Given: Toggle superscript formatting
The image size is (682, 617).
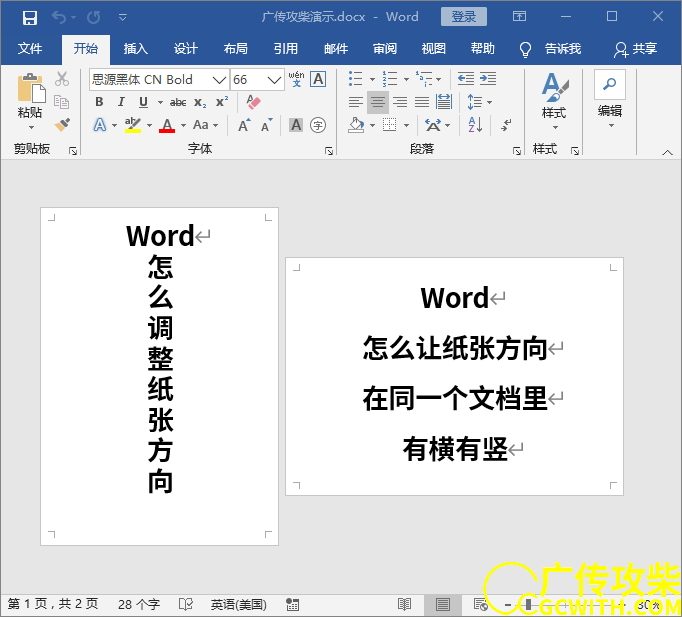Looking at the screenshot, I should point(222,102).
